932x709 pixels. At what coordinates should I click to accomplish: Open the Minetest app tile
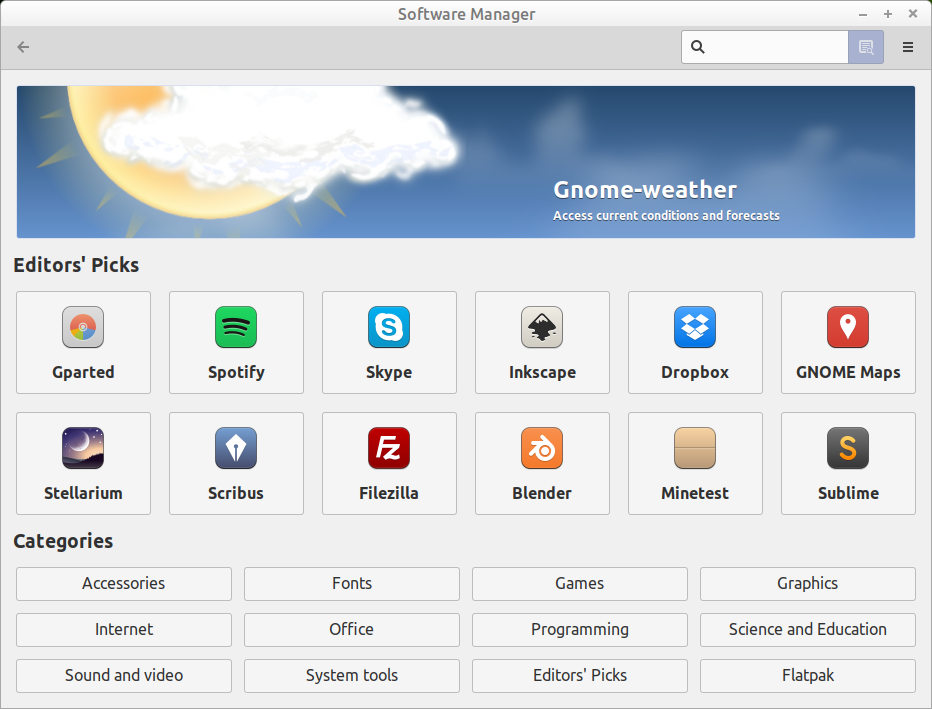(x=695, y=463)
